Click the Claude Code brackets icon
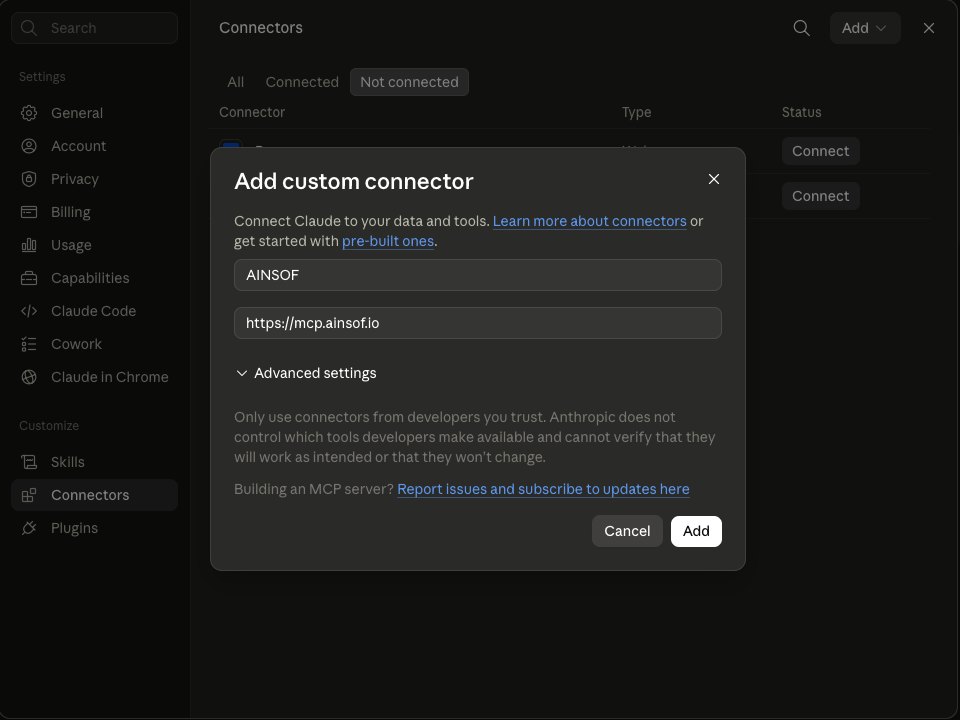The width and height of the screenshot is (960, 720). 29,312
